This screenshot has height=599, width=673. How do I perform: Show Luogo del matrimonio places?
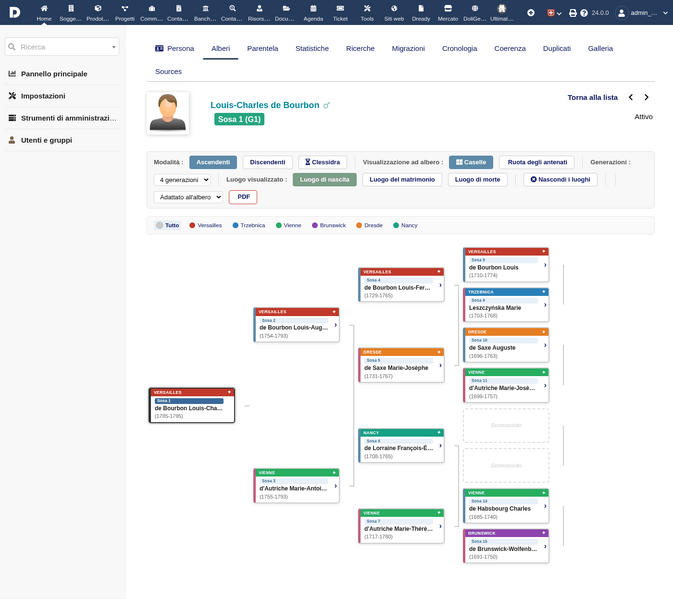click(402, 180)
